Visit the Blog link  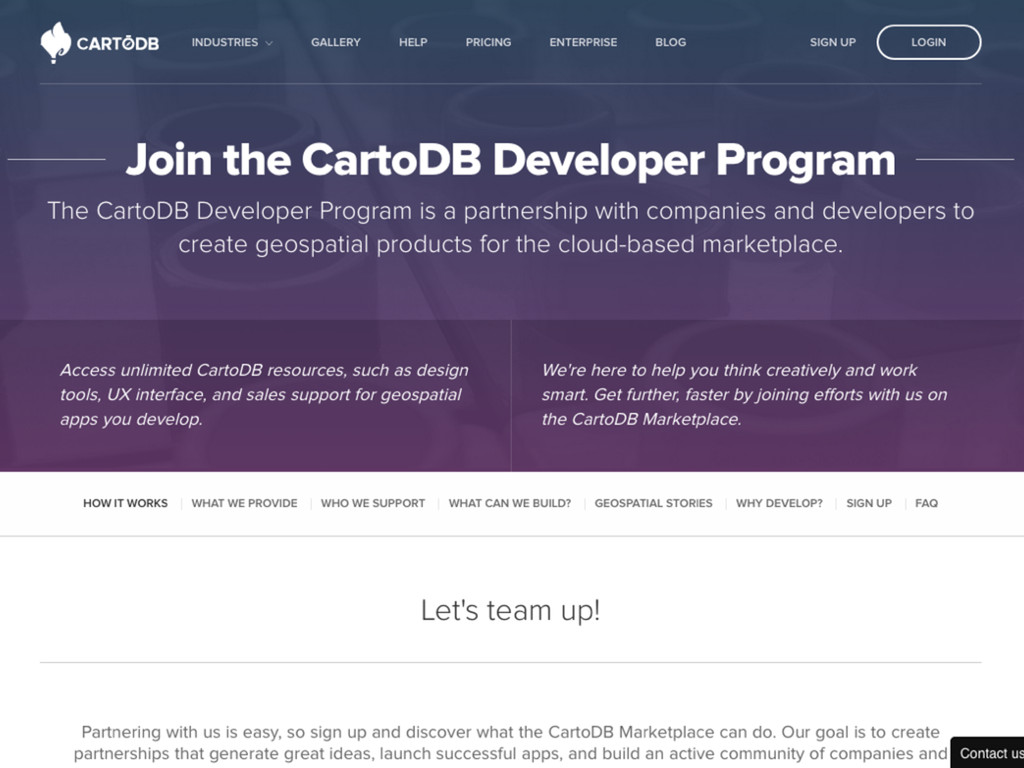pyautogui.click(x=671, y=42)
